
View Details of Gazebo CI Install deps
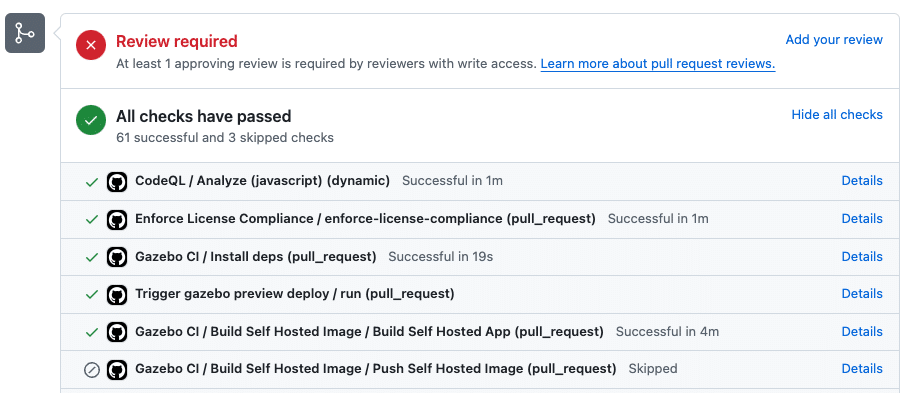tap(862, 256)
